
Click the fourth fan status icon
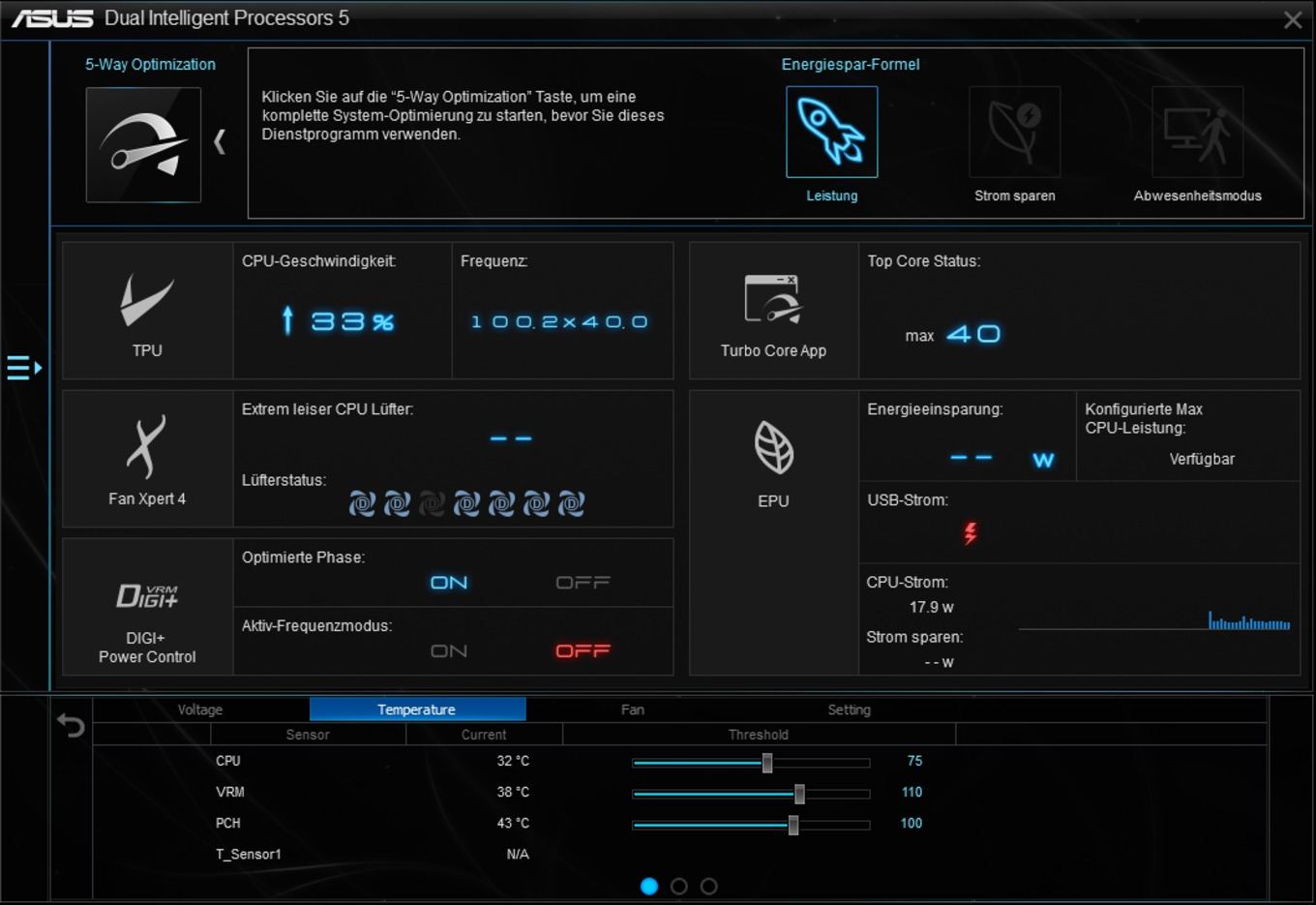pyautogui.click(x=466, y=503)
